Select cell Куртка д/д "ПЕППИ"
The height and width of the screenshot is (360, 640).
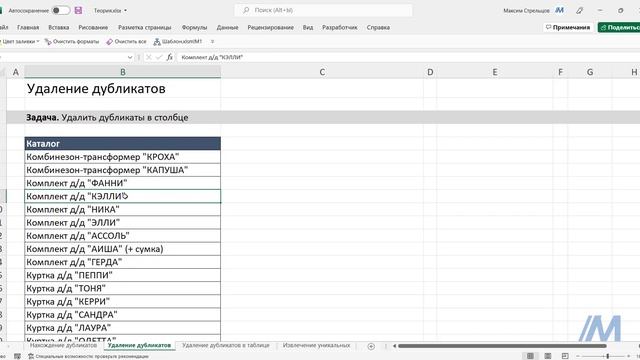[x=122, y=275]
